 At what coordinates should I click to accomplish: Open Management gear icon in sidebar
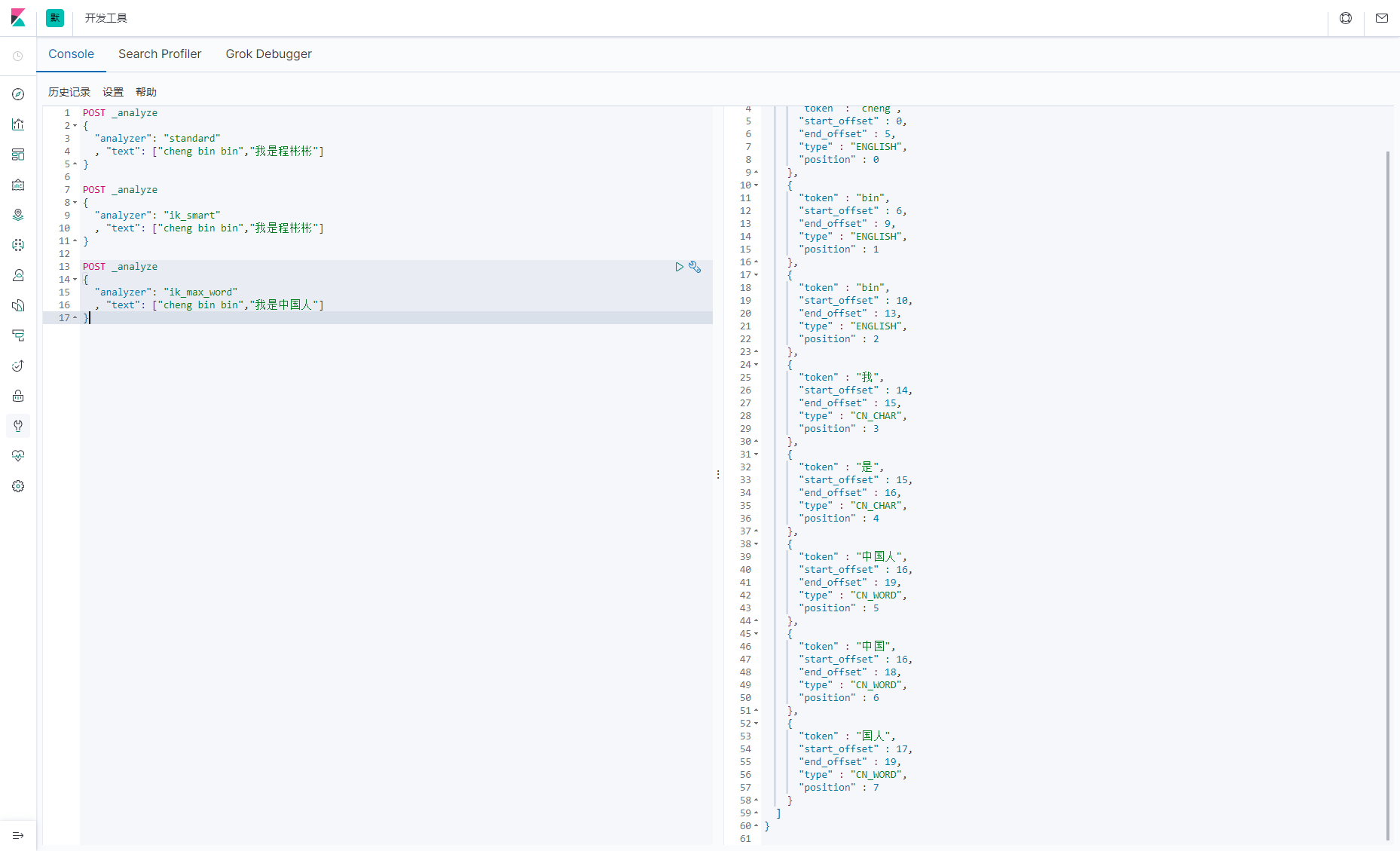pos(18,486)
